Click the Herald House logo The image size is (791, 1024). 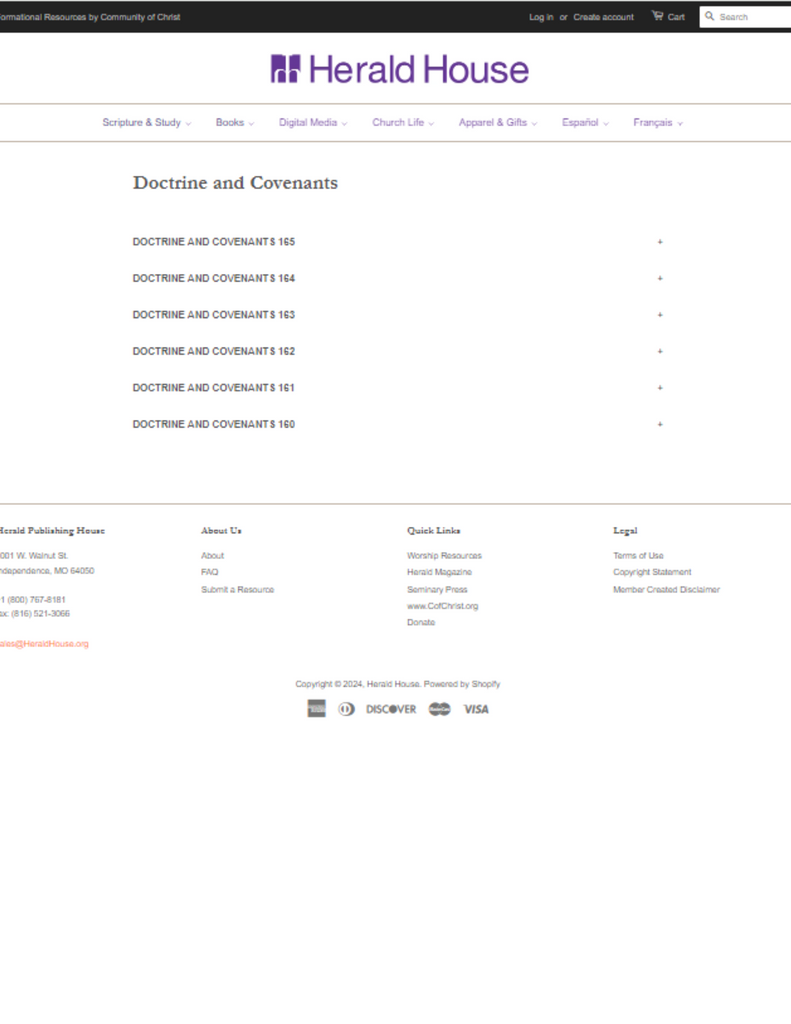pyautogui.click(x=399, y=70)
